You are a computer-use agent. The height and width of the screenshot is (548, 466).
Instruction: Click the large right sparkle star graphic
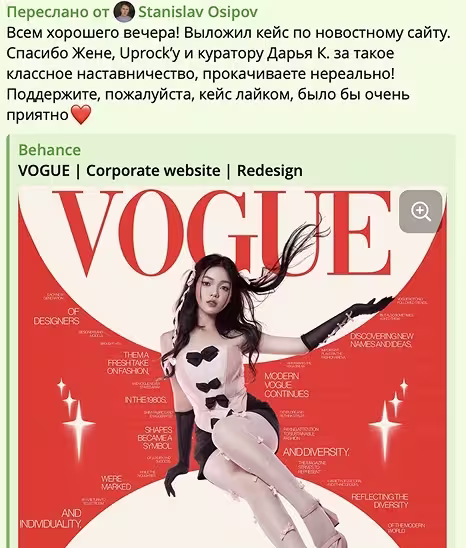(387, 422)
